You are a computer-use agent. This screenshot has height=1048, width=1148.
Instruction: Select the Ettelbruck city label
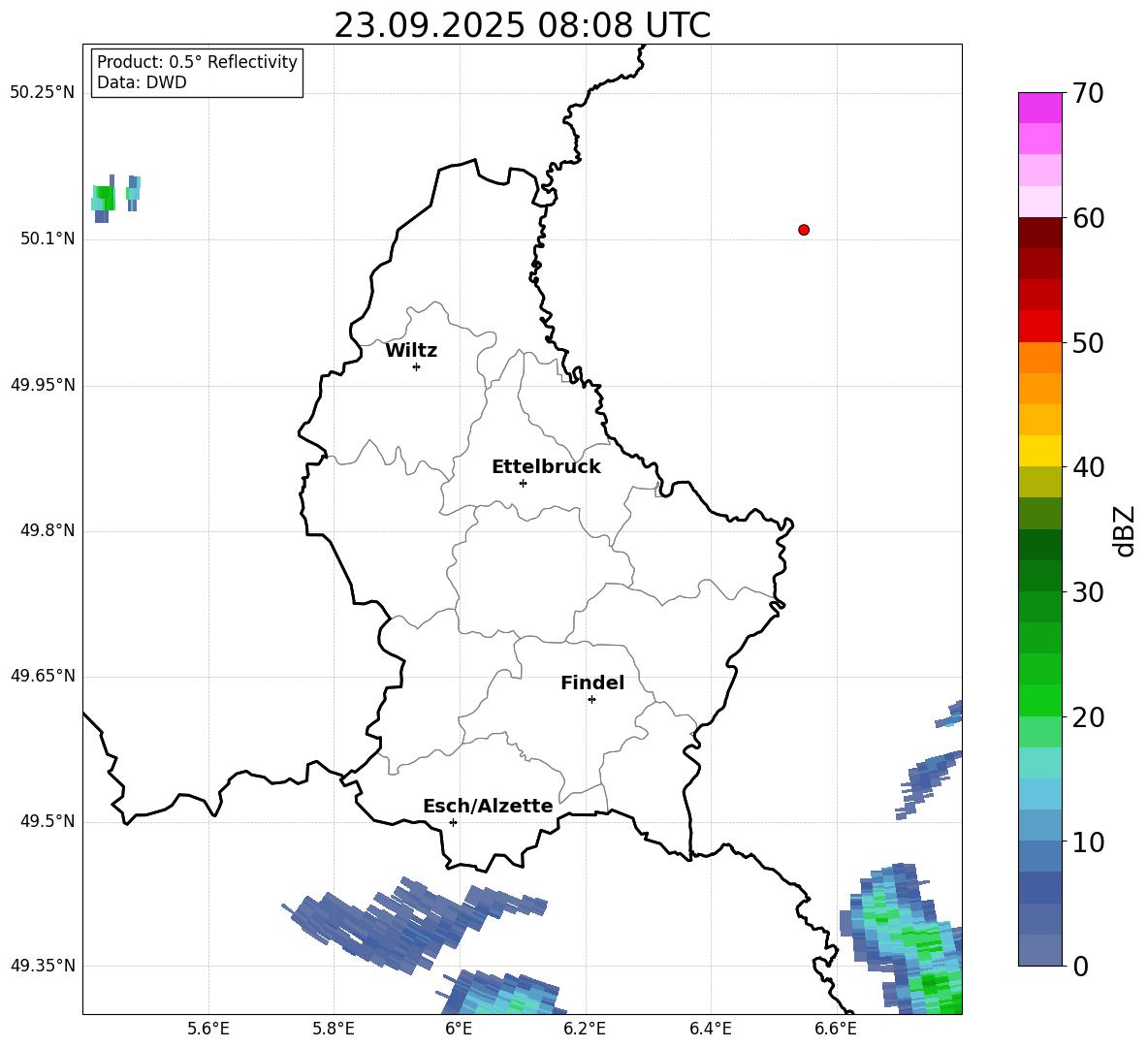point(546,467)
